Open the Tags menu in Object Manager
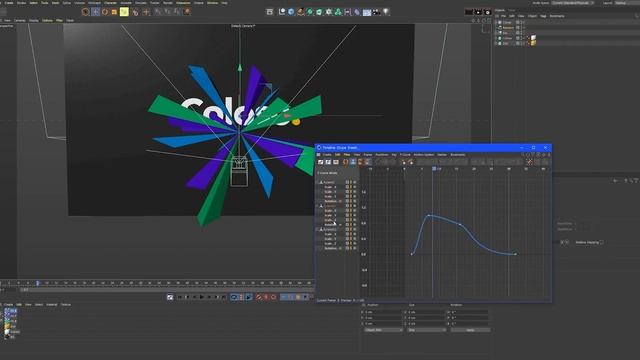This screenshot has width=640, height=360. point(543,16)
